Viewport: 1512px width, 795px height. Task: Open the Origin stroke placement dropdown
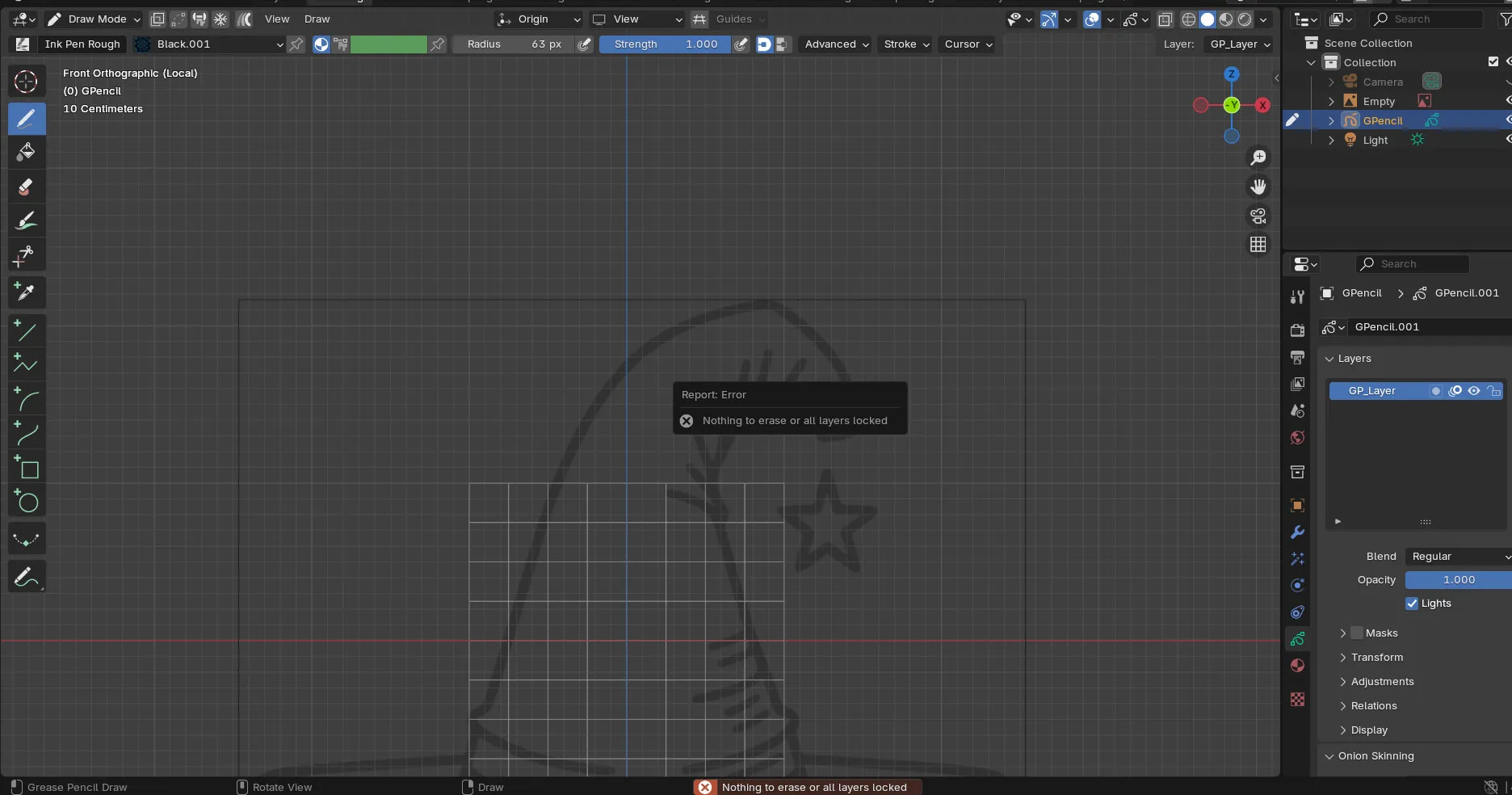click(539, 19)
